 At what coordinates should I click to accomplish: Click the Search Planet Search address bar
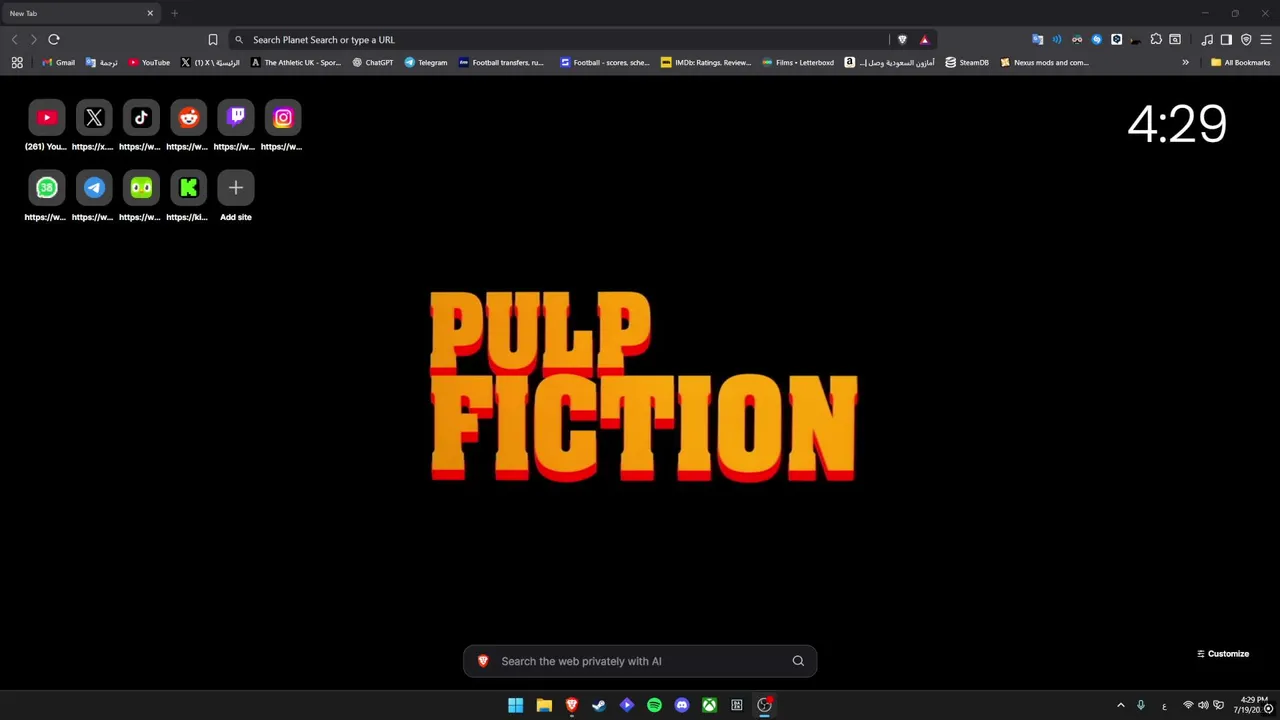point(560,40)
